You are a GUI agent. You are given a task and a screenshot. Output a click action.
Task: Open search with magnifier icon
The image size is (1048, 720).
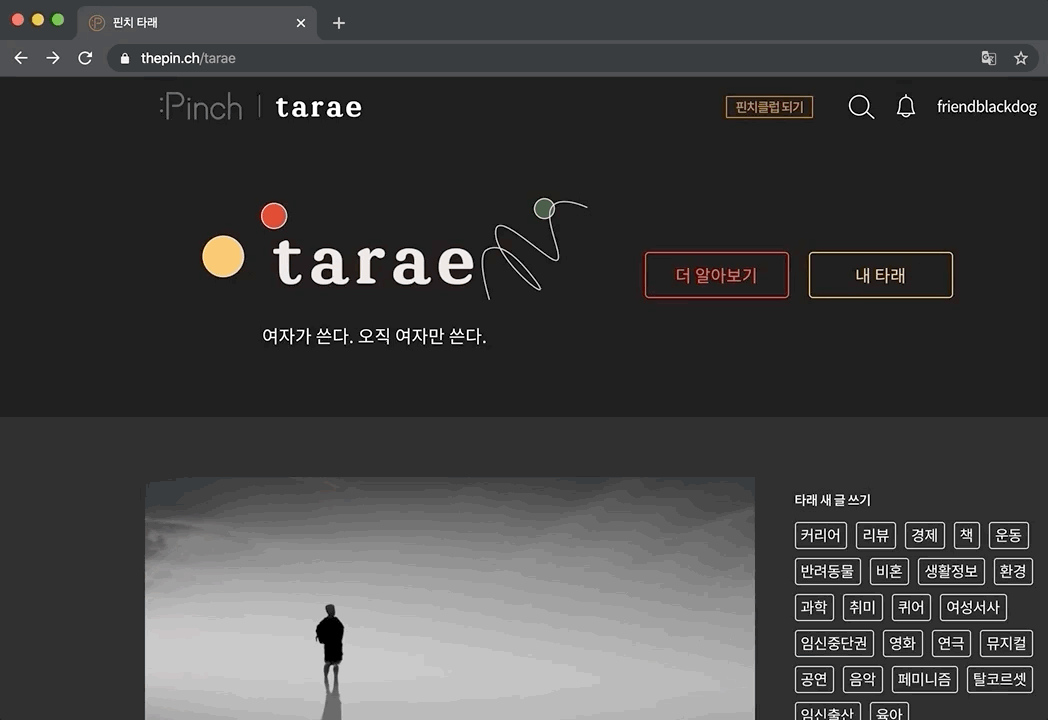[x=861, y=106]
